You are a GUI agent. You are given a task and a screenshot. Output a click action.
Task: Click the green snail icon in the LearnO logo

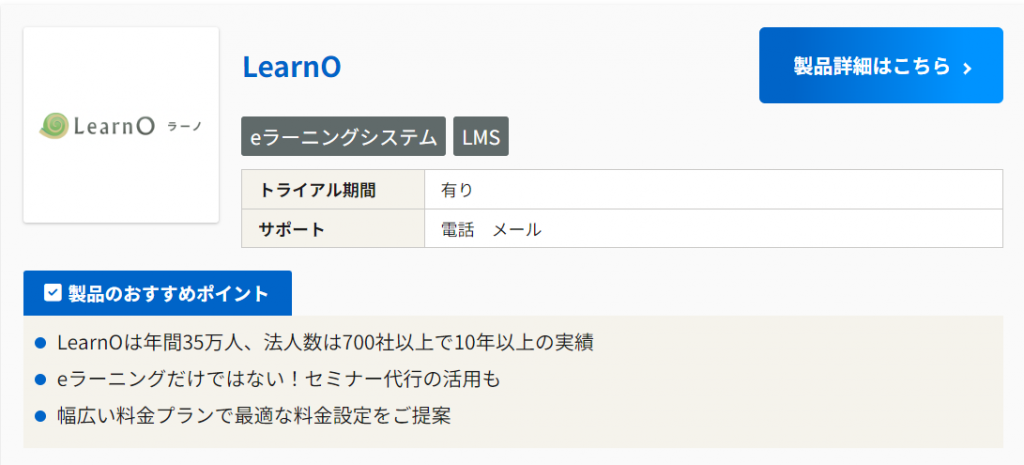[x=53, y=125]
